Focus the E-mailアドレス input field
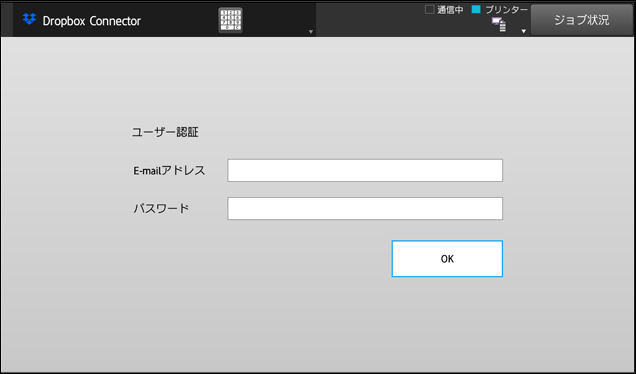This screenshot has height=374, width=636. [x=365, y=170]
